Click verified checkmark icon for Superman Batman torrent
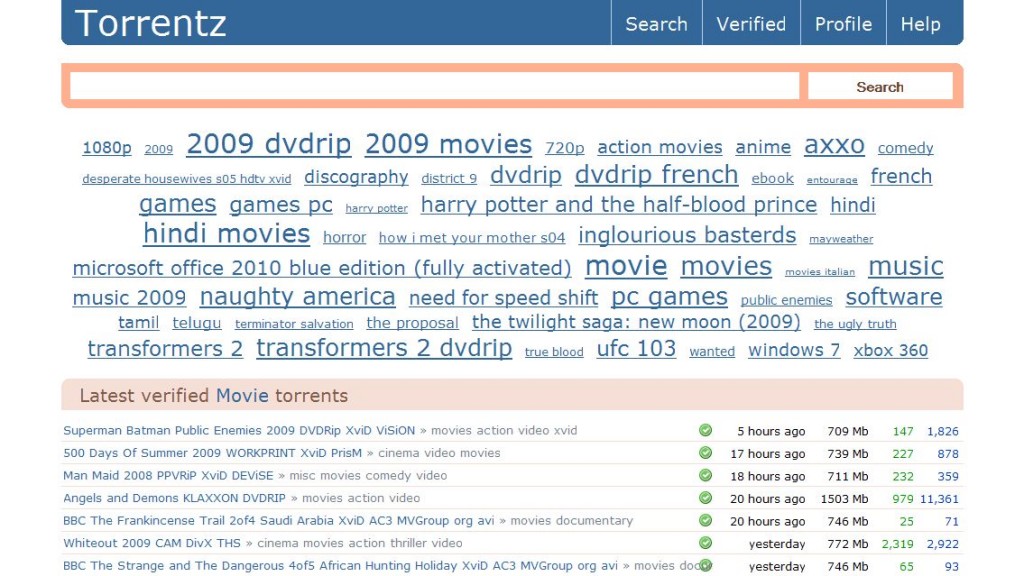The width and height of the screenshot is (1024, 576). [x=705, y=431]
